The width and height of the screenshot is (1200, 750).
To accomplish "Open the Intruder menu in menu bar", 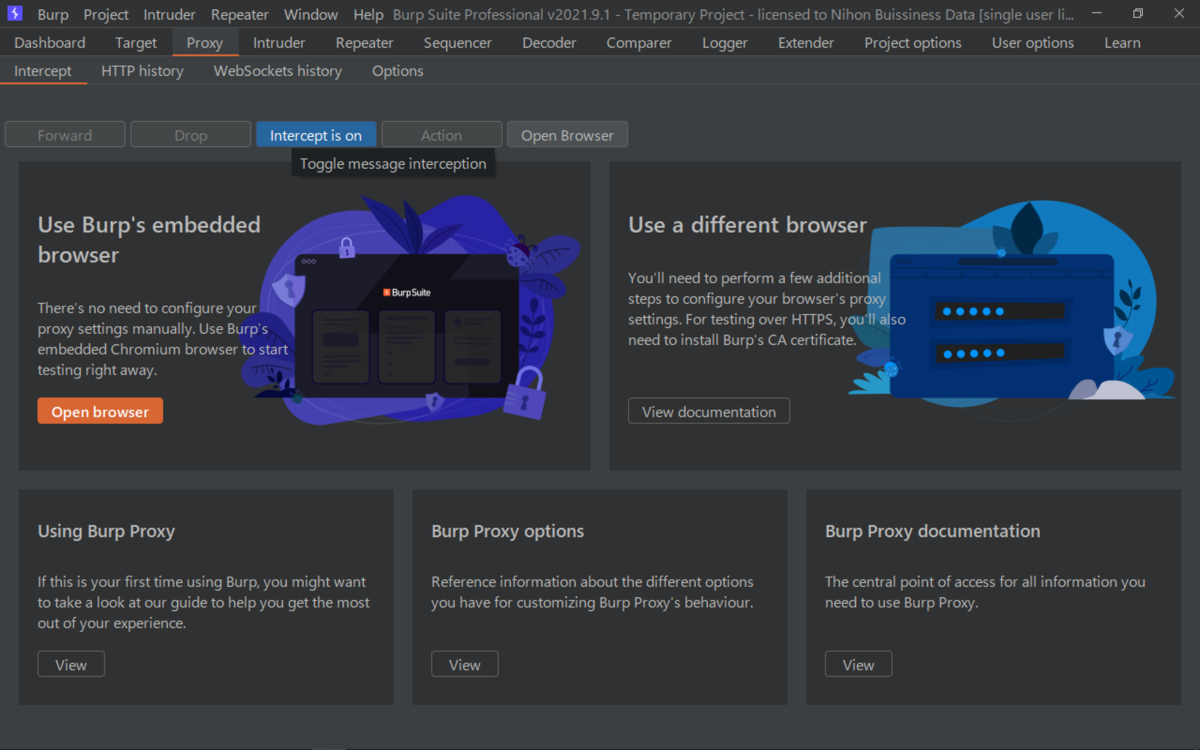I will pos(169,15).
